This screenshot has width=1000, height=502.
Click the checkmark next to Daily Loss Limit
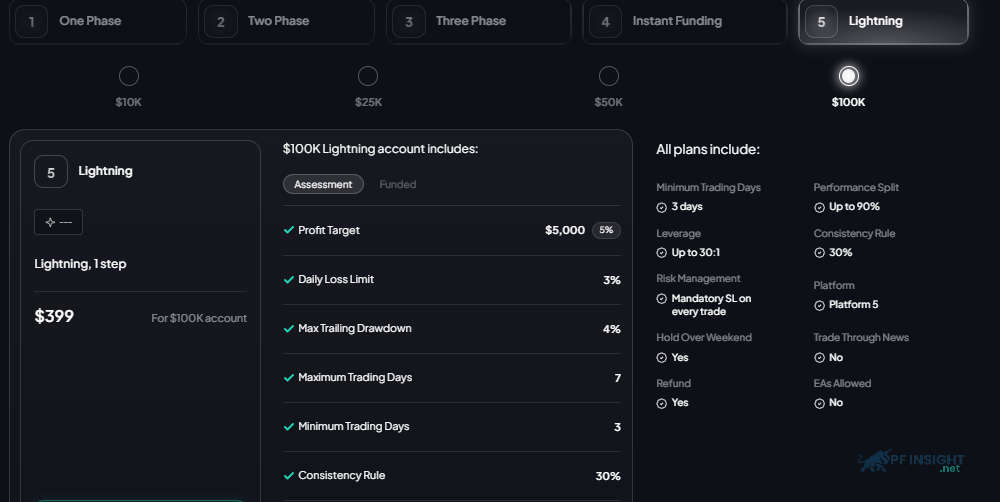click(x=288, y=279)
